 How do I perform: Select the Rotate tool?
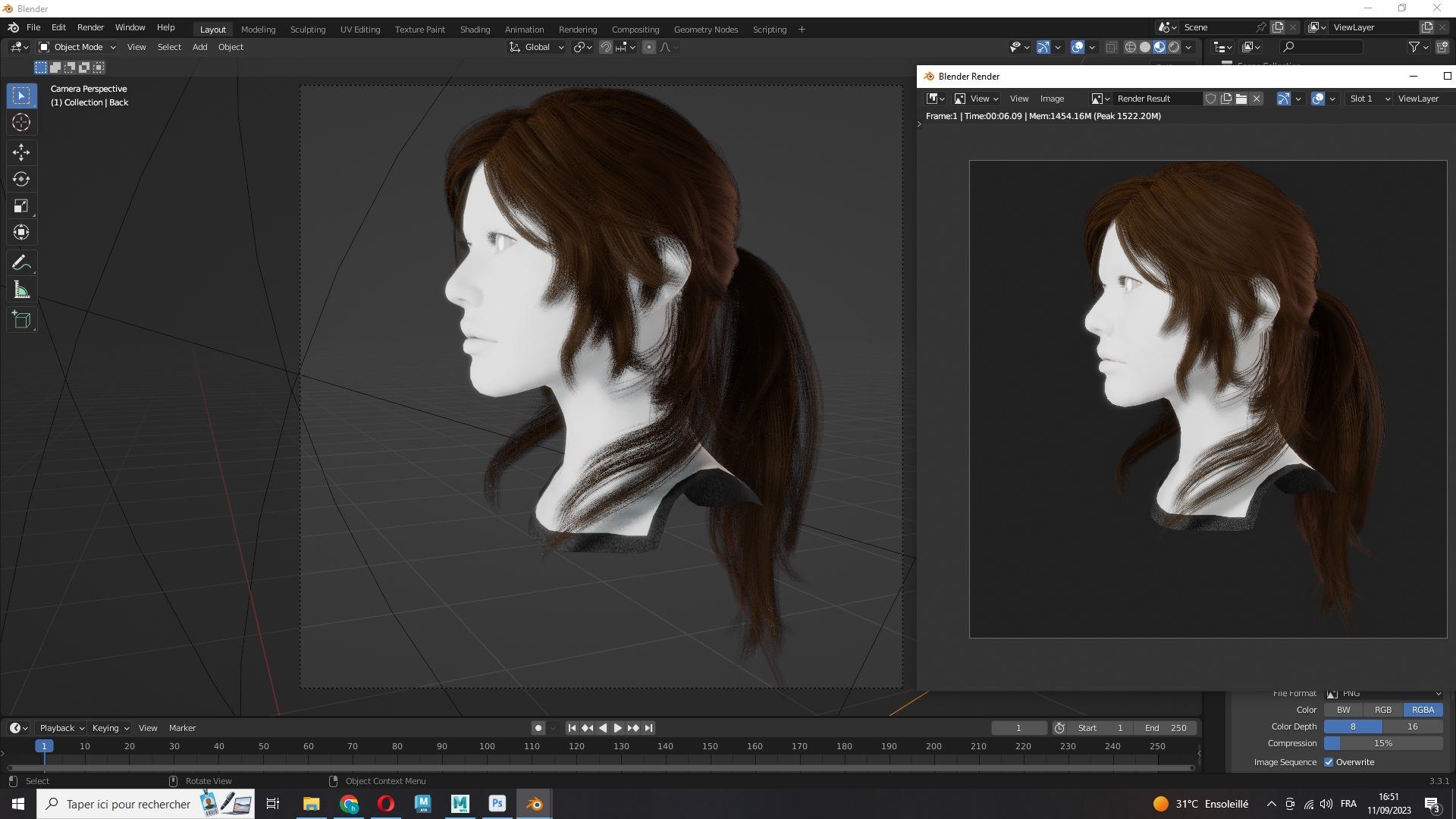point(21,179)
